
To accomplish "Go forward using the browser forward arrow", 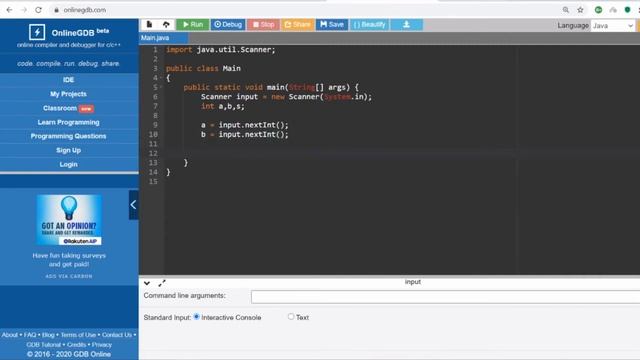I will click(x=24, y=10).
